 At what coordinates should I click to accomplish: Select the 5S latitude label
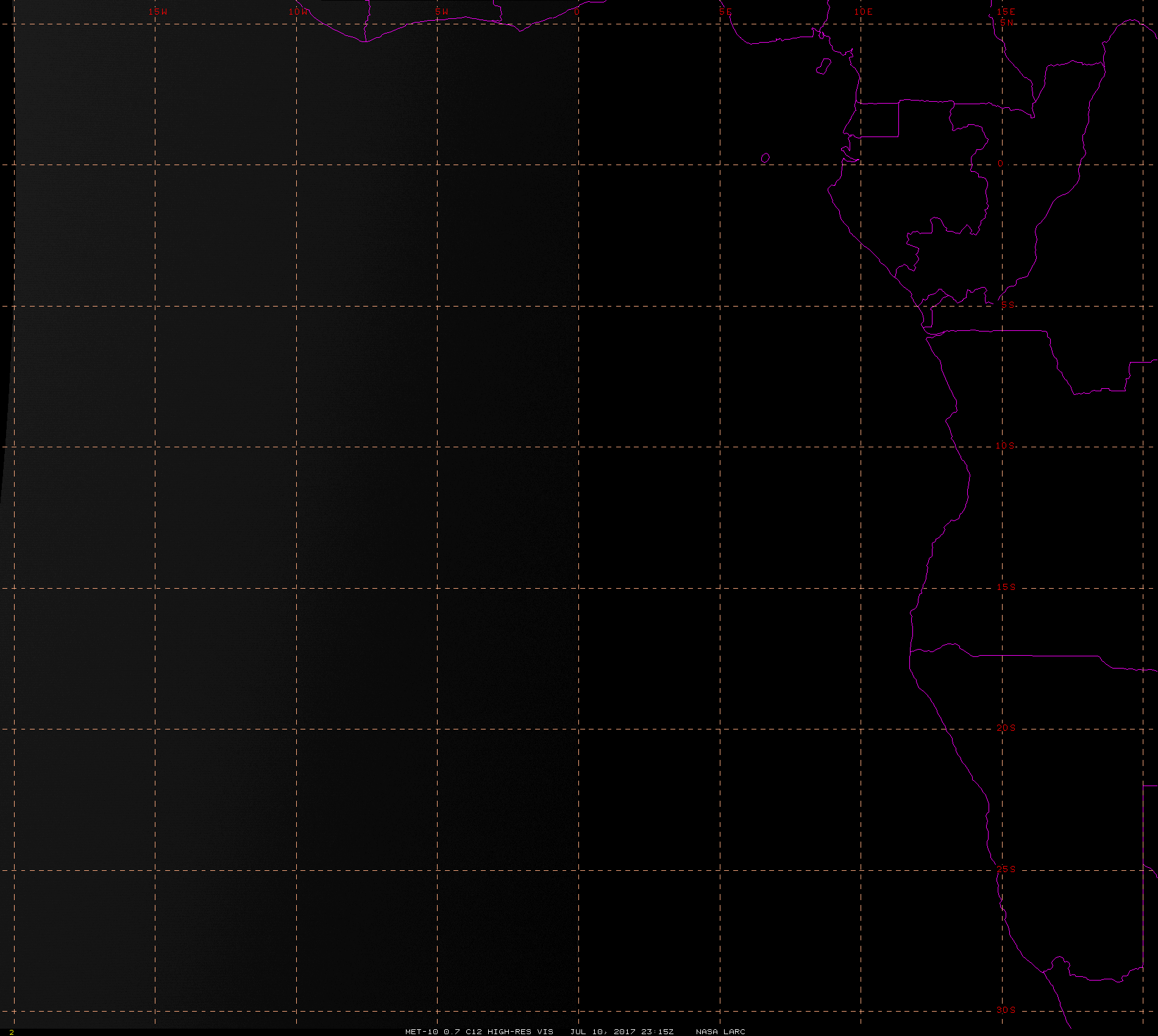pos(1008,305)
